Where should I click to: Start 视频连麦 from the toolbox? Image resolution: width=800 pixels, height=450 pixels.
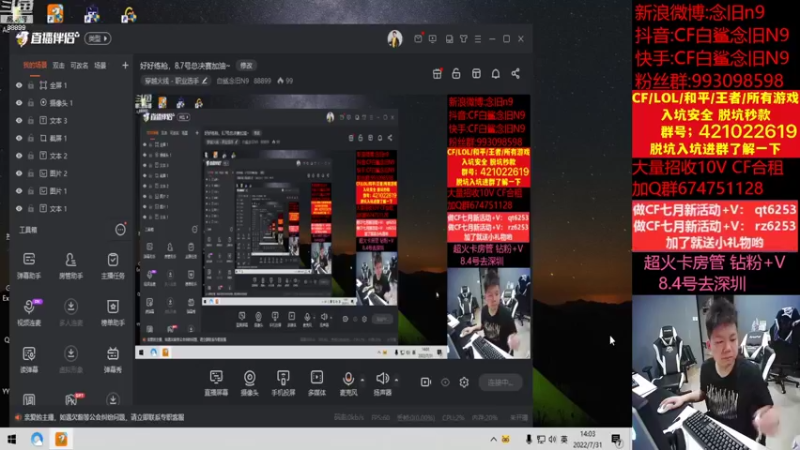(x=29, y=312)
